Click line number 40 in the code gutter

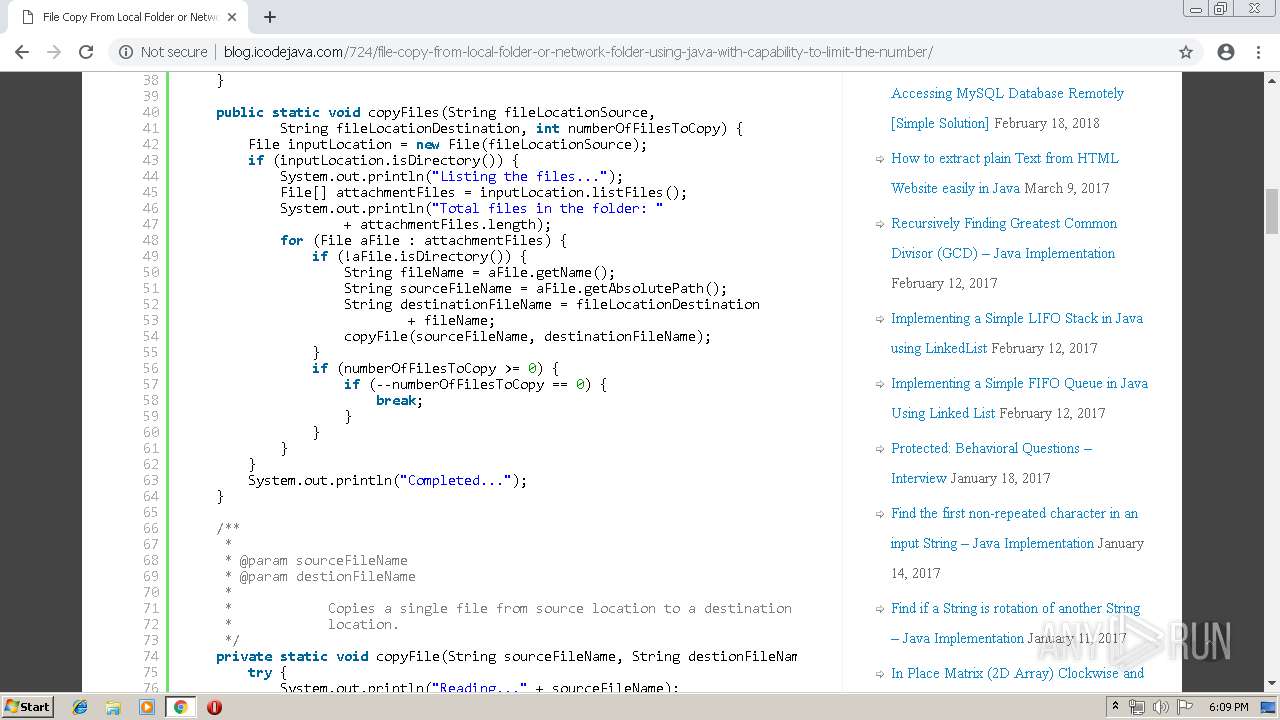151,112
